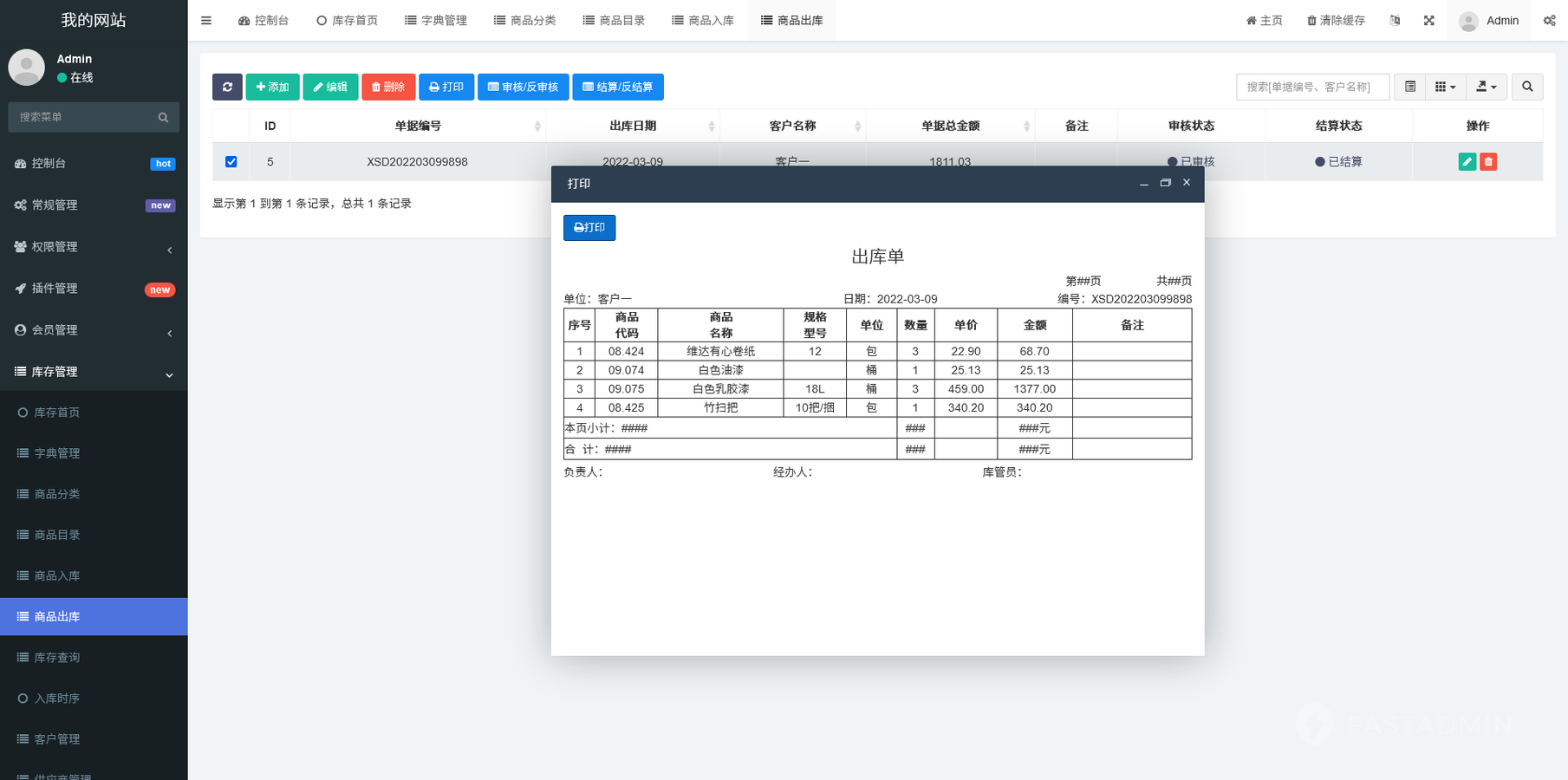The image size is (1568, 780).
Task: Uncheck the checkbox for row ID 5
Action: point(231,162)
